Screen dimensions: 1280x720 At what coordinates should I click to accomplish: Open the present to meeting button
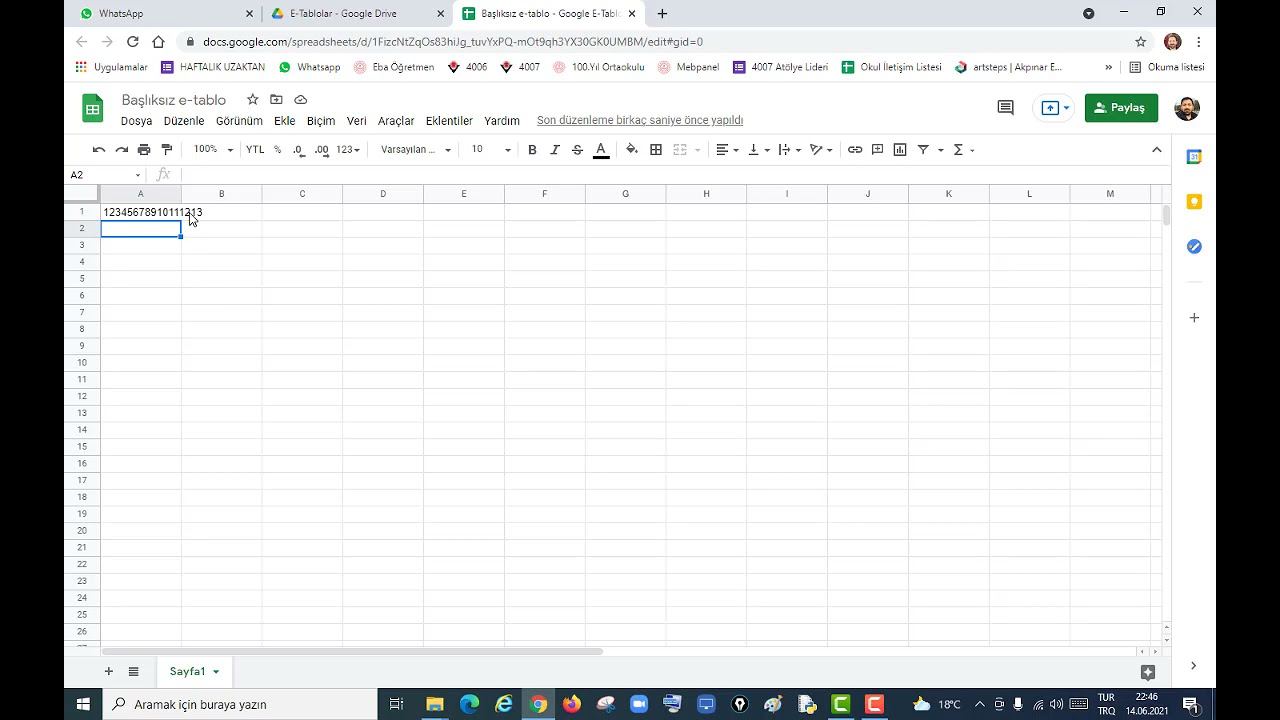point(1055,108)
